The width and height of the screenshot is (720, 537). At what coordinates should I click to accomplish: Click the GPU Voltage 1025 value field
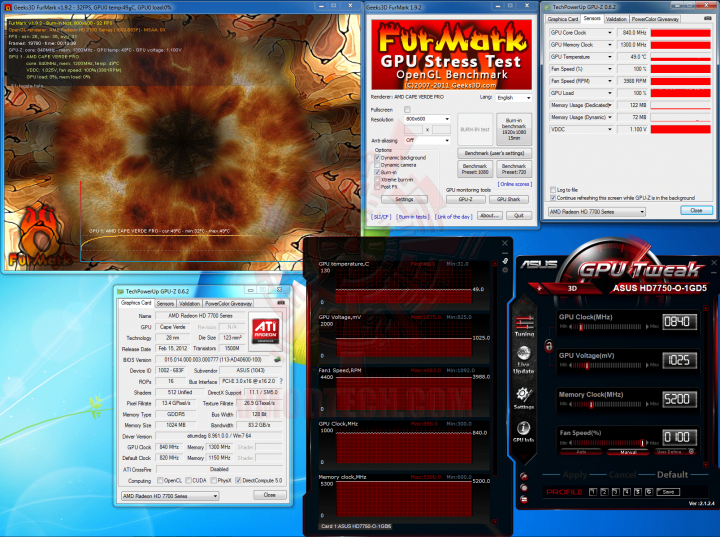[679, 360]
